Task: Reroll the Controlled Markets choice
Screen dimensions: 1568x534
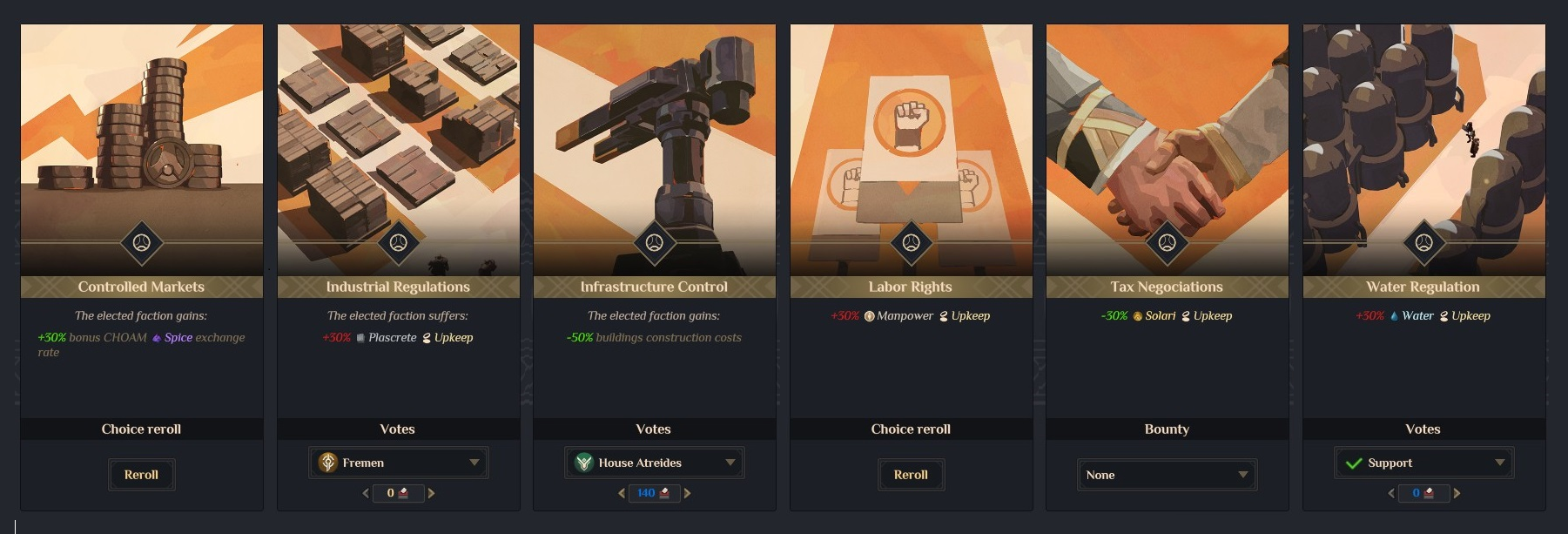Action: point(141,475)
